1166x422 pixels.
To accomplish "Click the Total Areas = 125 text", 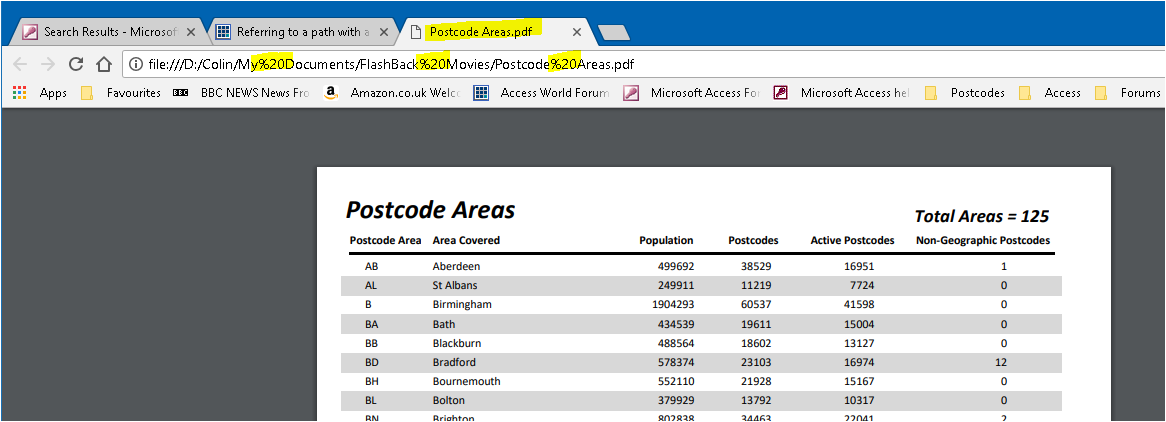I will point(982,217).
